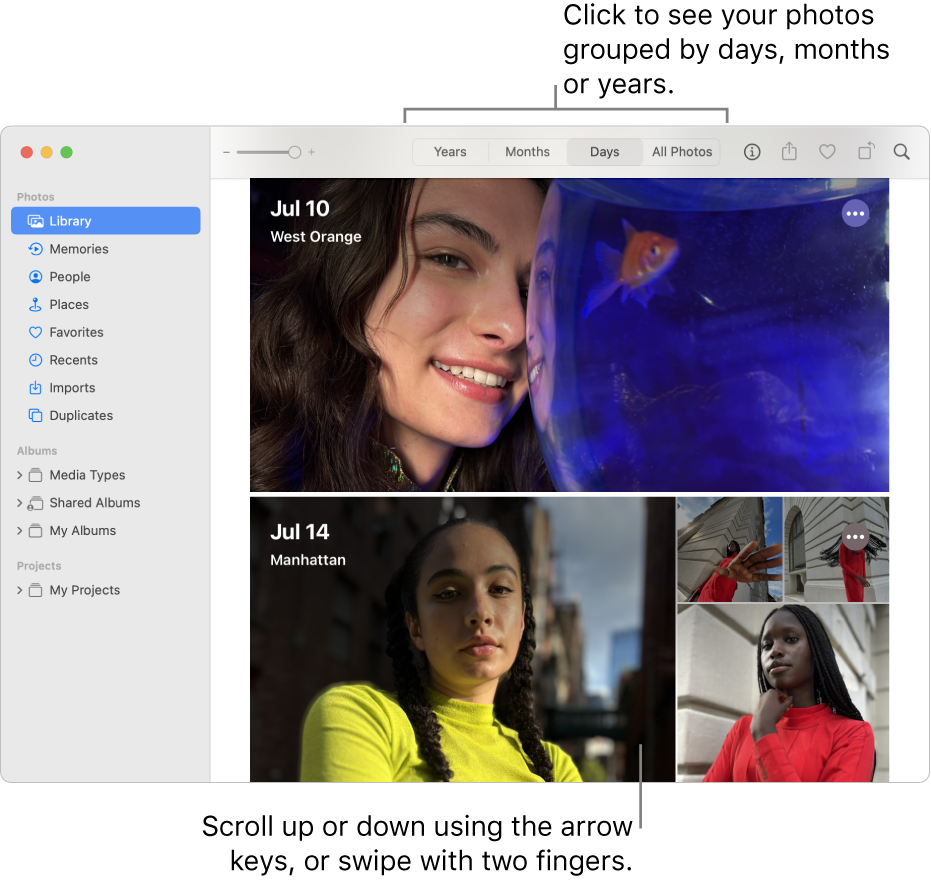Image resolution: width=931 pixels, height=883 pixels.
Task: Click the People icon in sidebar
Action: [x=36, y=276]
